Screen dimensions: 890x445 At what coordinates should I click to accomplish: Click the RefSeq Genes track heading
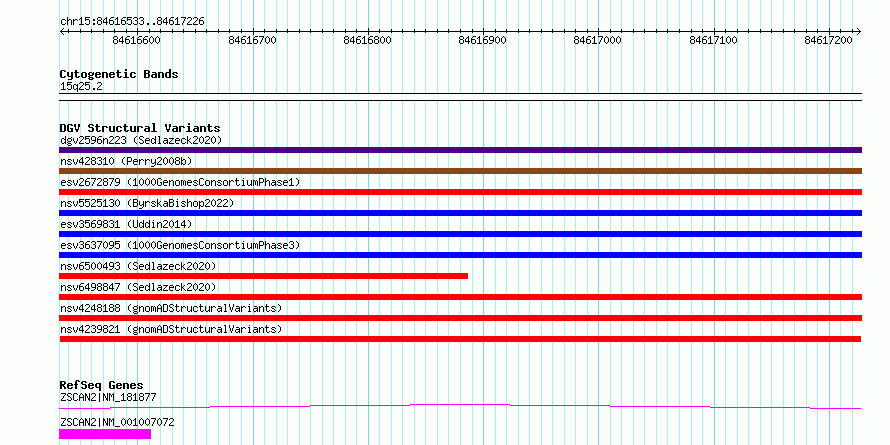tap(101, 385)
